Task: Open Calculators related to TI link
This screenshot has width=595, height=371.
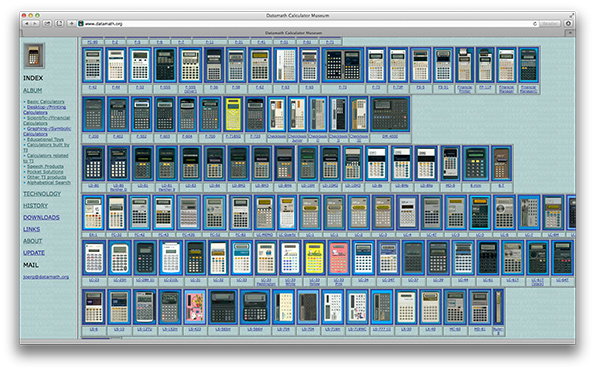Action: point(46,158)
